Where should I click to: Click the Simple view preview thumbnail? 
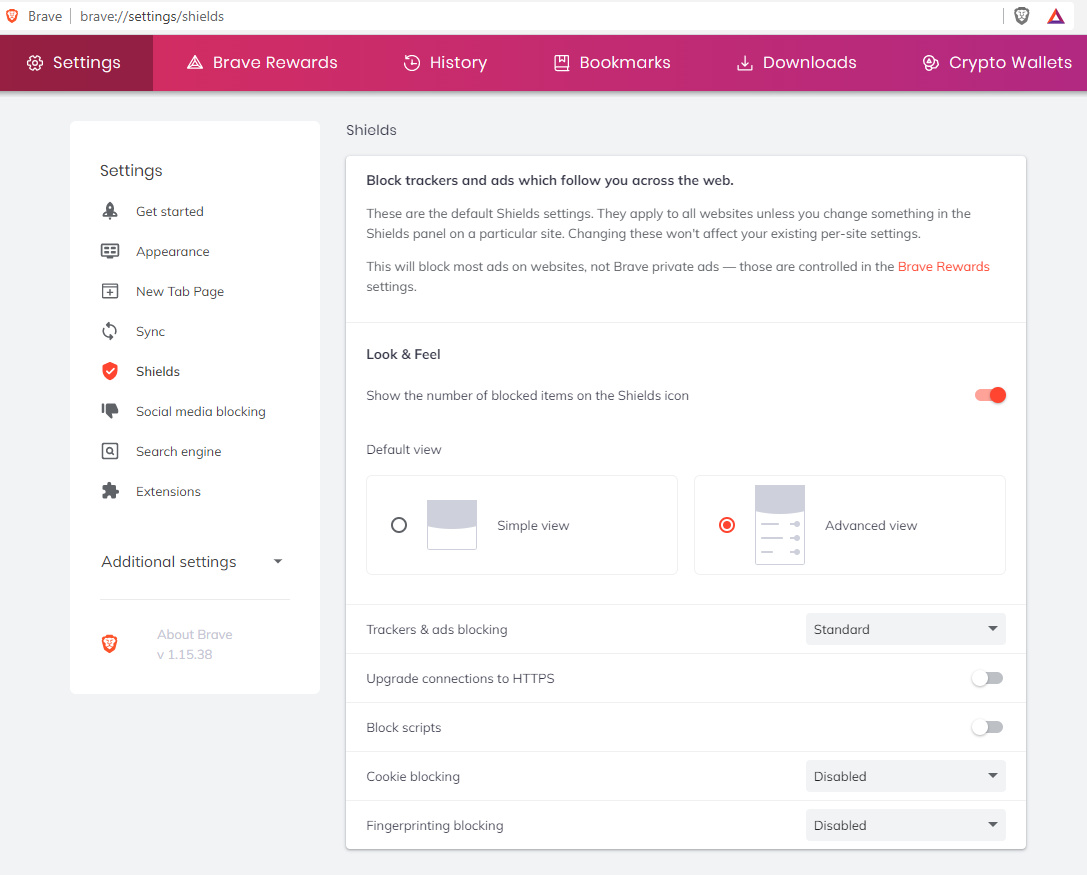click(x=451, y=525)
